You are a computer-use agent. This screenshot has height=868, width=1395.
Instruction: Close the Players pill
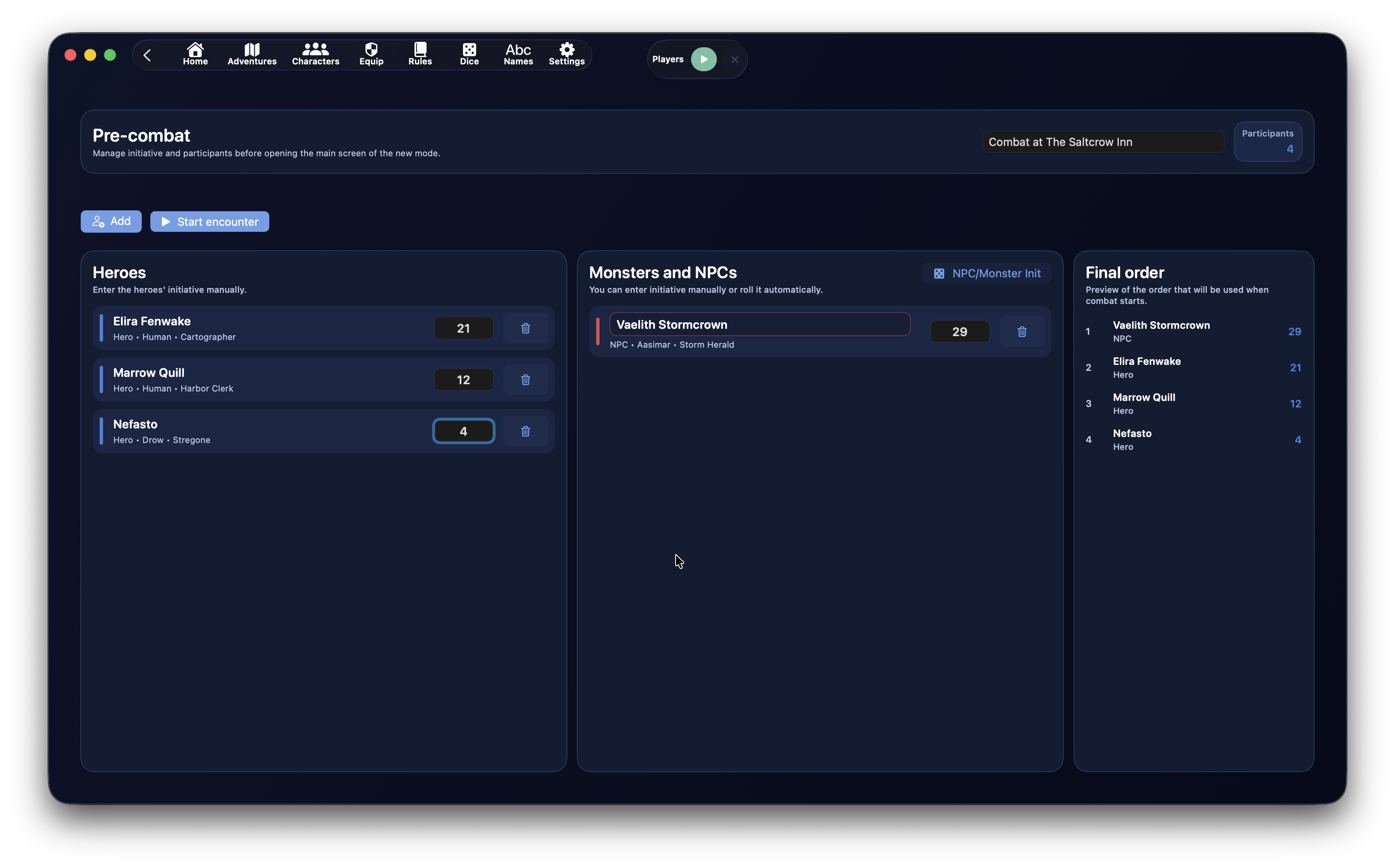click(734, 60)
